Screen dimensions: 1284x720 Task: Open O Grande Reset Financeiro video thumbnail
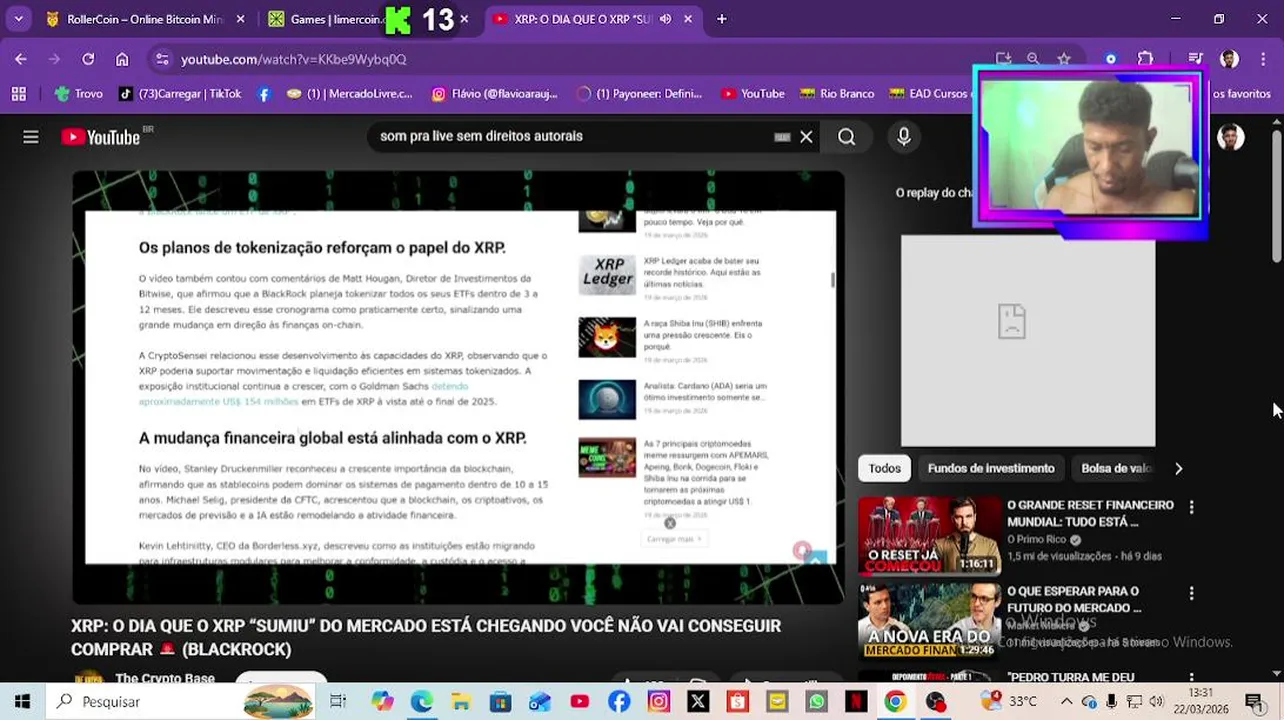(x=929, y=536)
